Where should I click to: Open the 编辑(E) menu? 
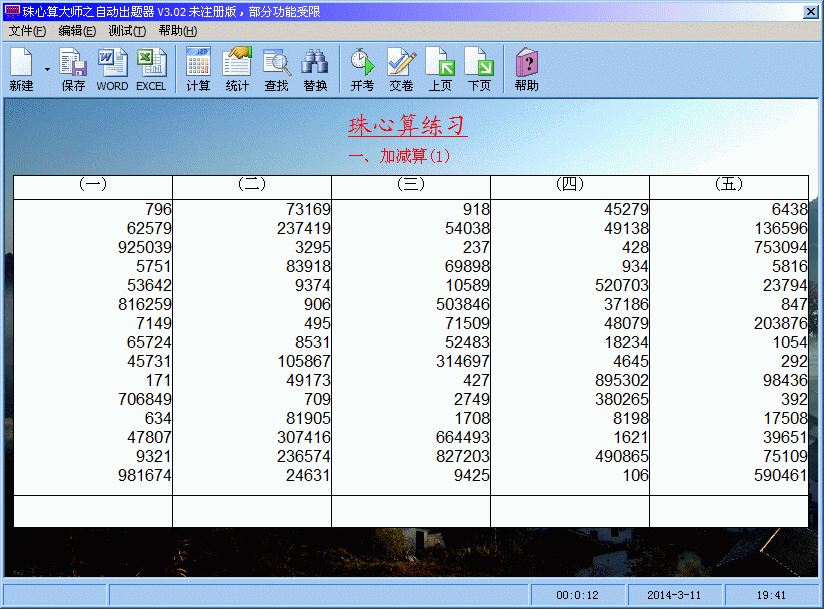(x=77, y=31)
